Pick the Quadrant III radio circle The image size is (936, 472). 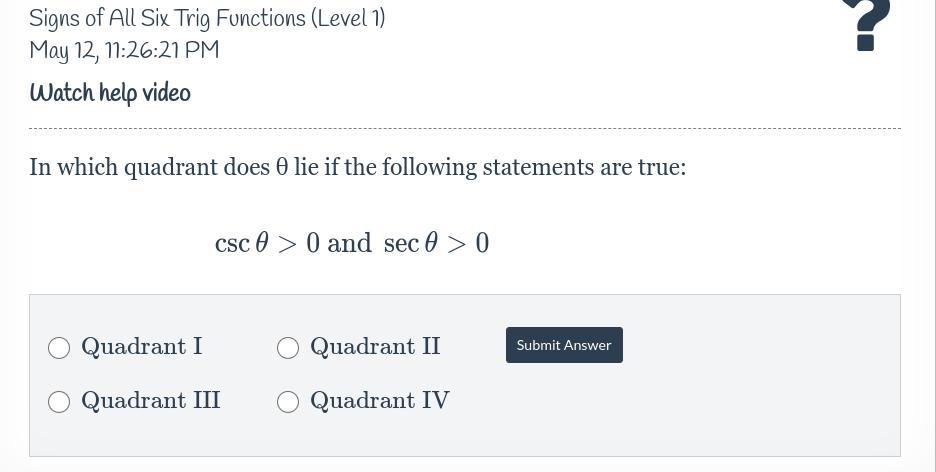[x=59, y=402]
